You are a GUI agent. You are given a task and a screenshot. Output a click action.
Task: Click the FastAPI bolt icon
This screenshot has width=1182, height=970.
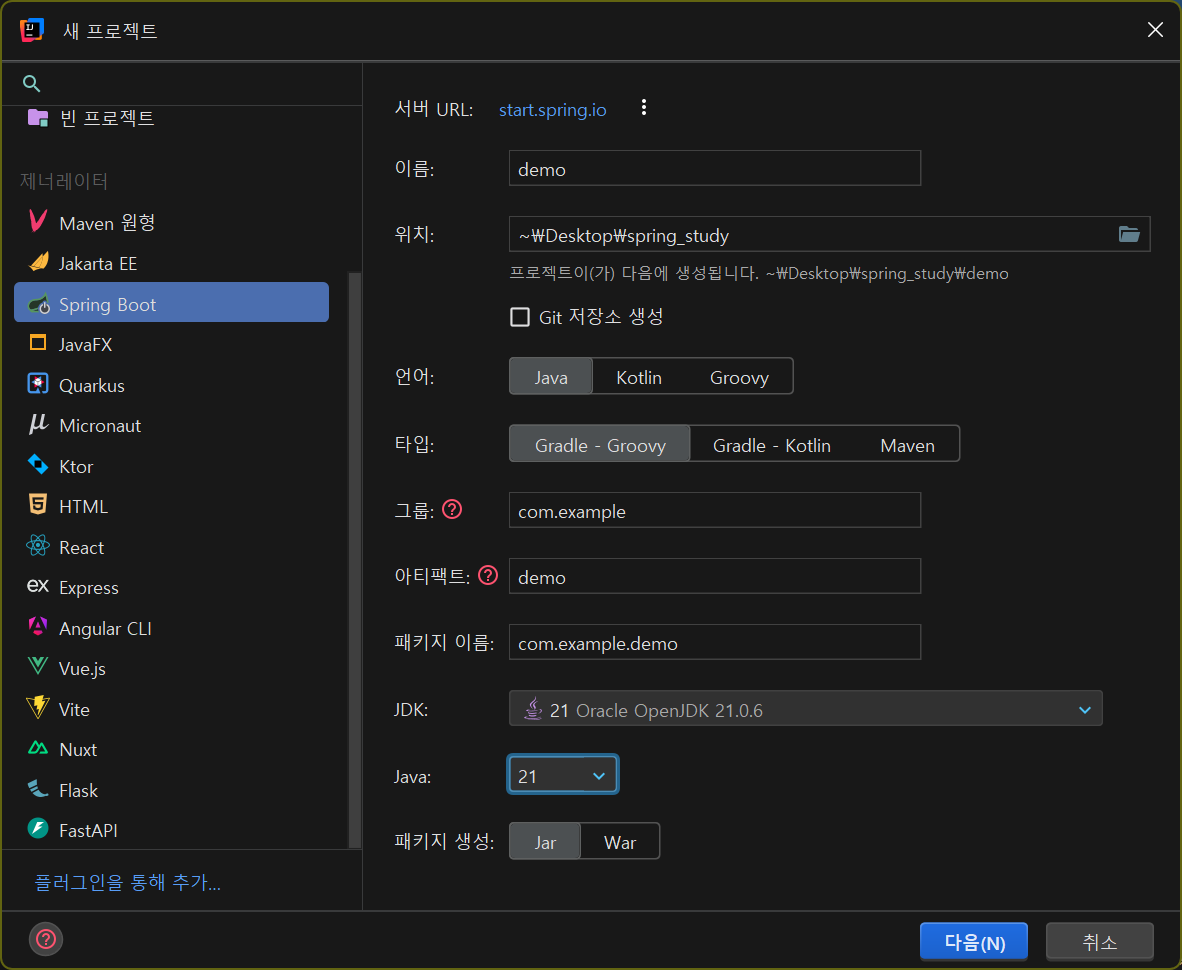click(38, 828)
